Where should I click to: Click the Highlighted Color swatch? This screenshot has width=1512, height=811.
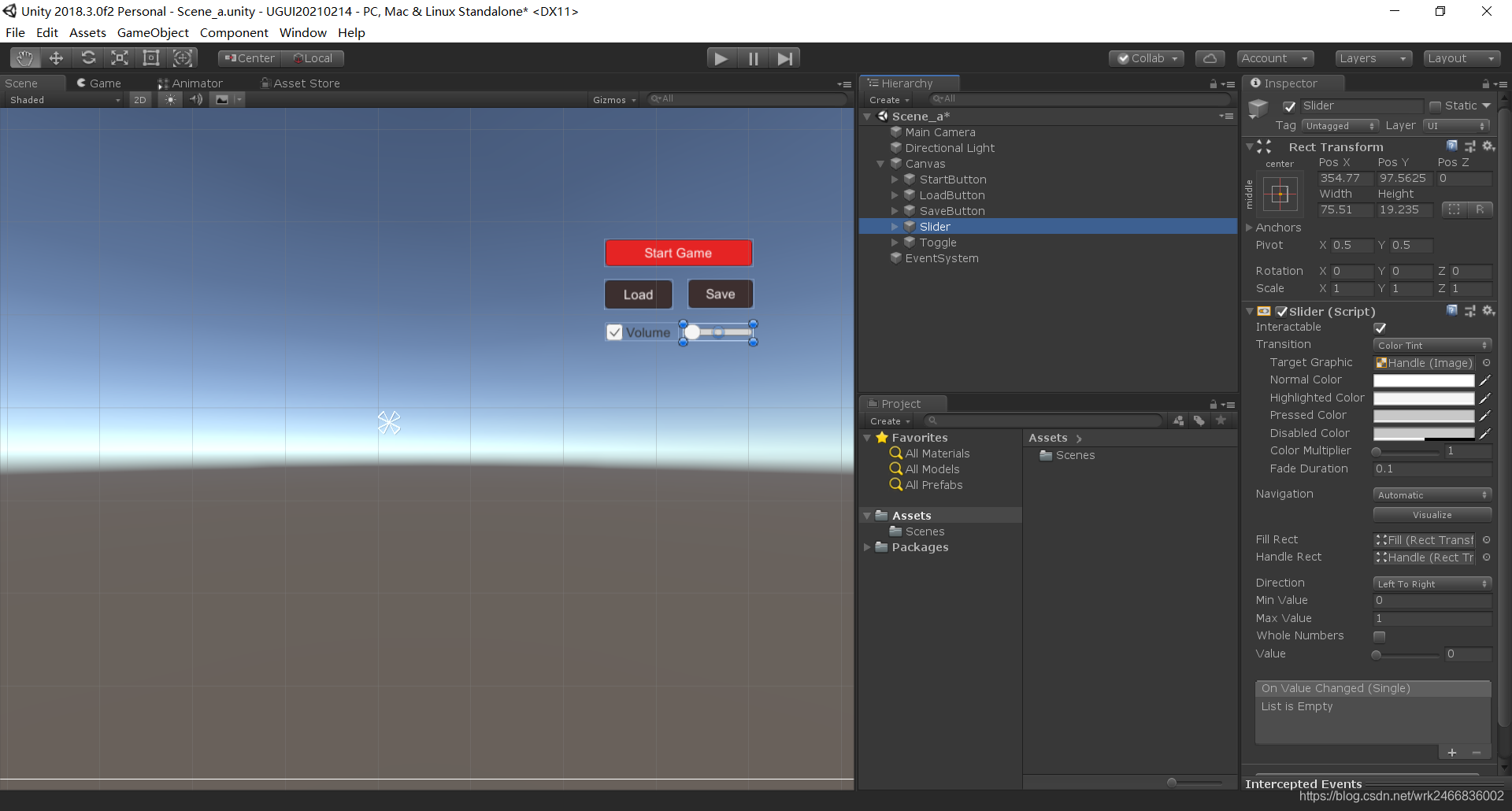click(1424, 398)
